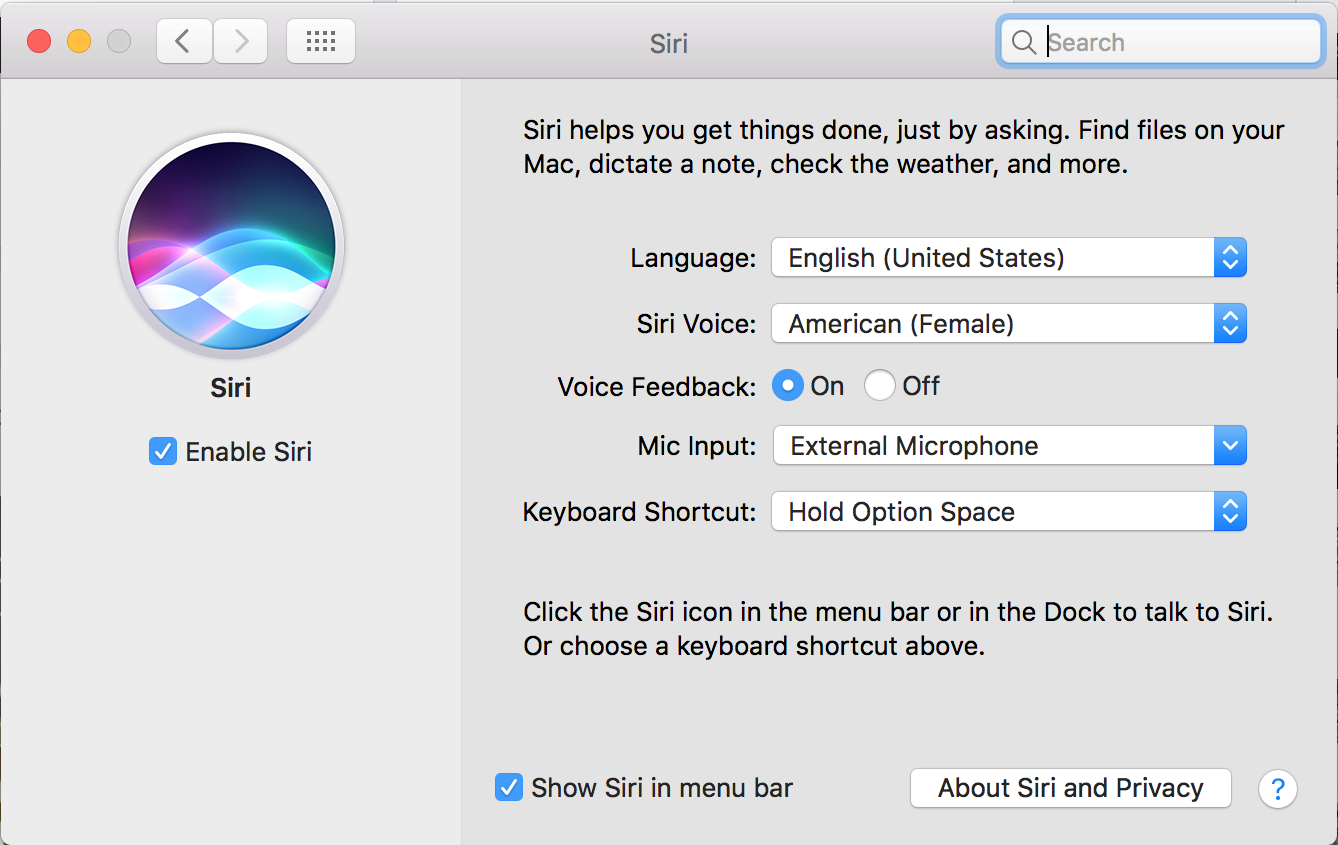Click the Siri label under the icon
Viewport: 1338px width, 845px height.
click(230, 388)
